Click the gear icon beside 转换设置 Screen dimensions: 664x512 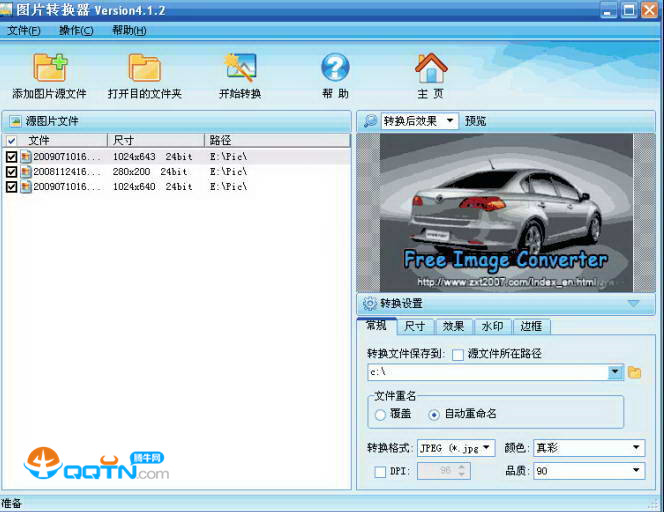point(369,303)
